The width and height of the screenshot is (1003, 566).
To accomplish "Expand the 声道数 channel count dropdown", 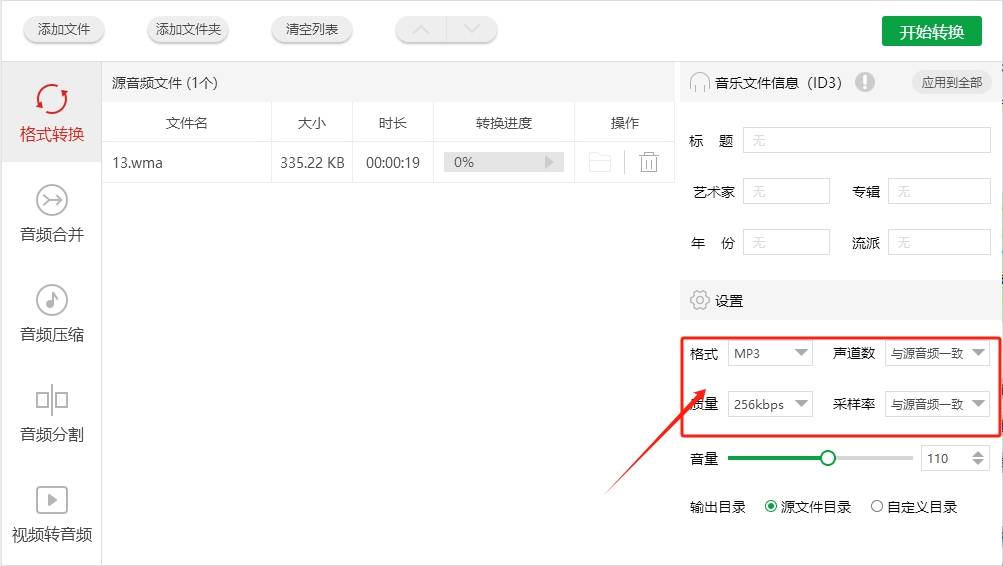I will 937,353.
